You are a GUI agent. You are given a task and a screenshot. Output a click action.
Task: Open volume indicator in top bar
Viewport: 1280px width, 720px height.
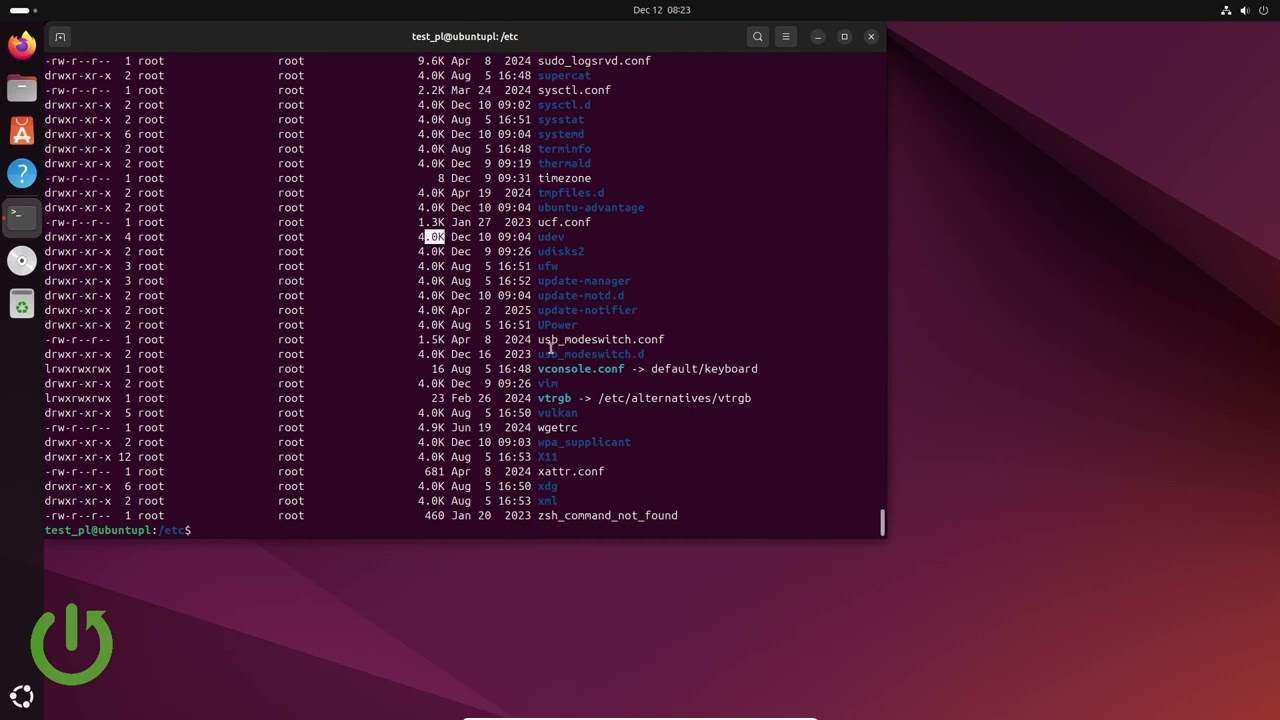pos(1245,10)
